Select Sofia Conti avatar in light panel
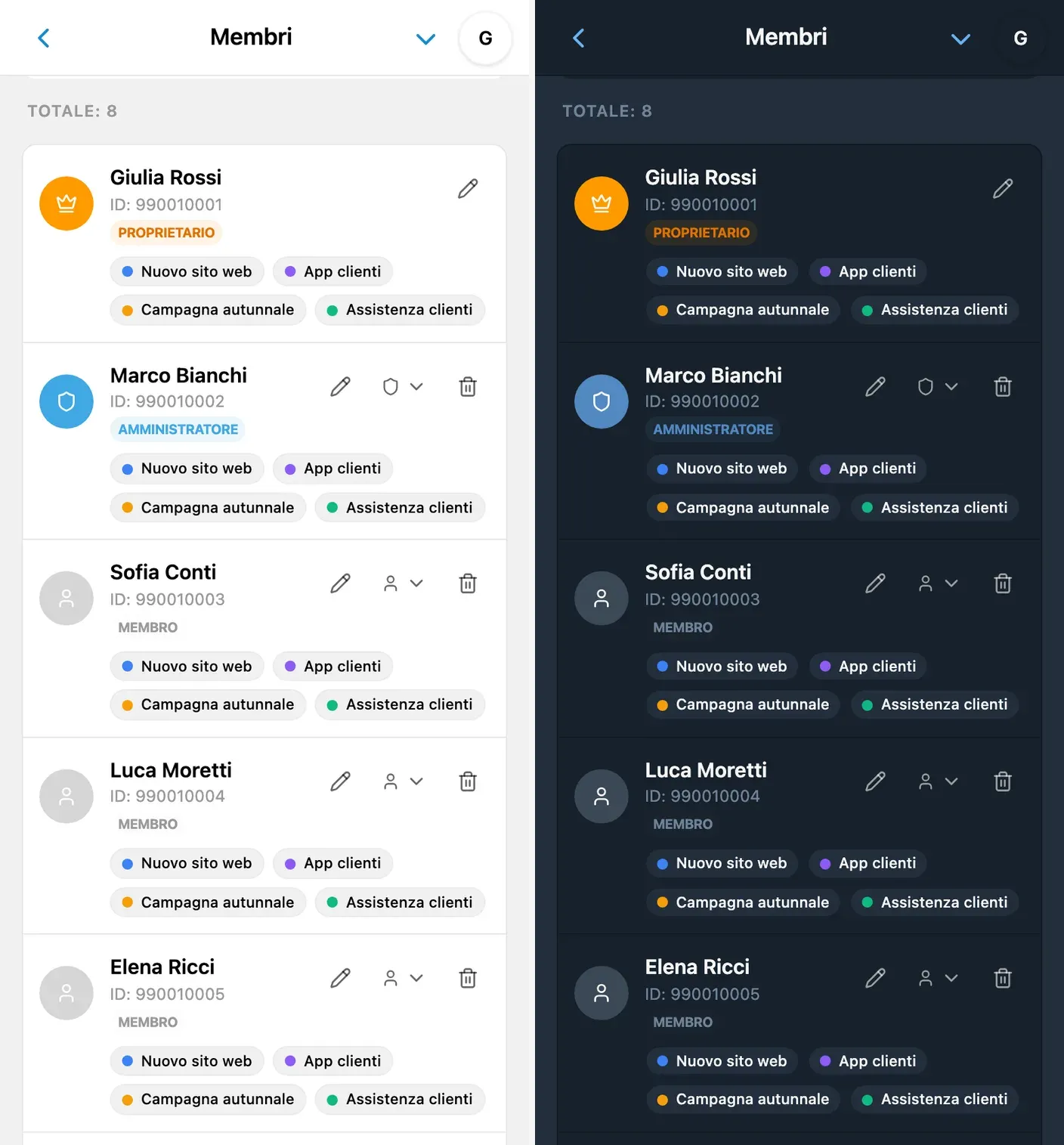The height and width of the screenshot is (1145, 1064). (66, 599)
